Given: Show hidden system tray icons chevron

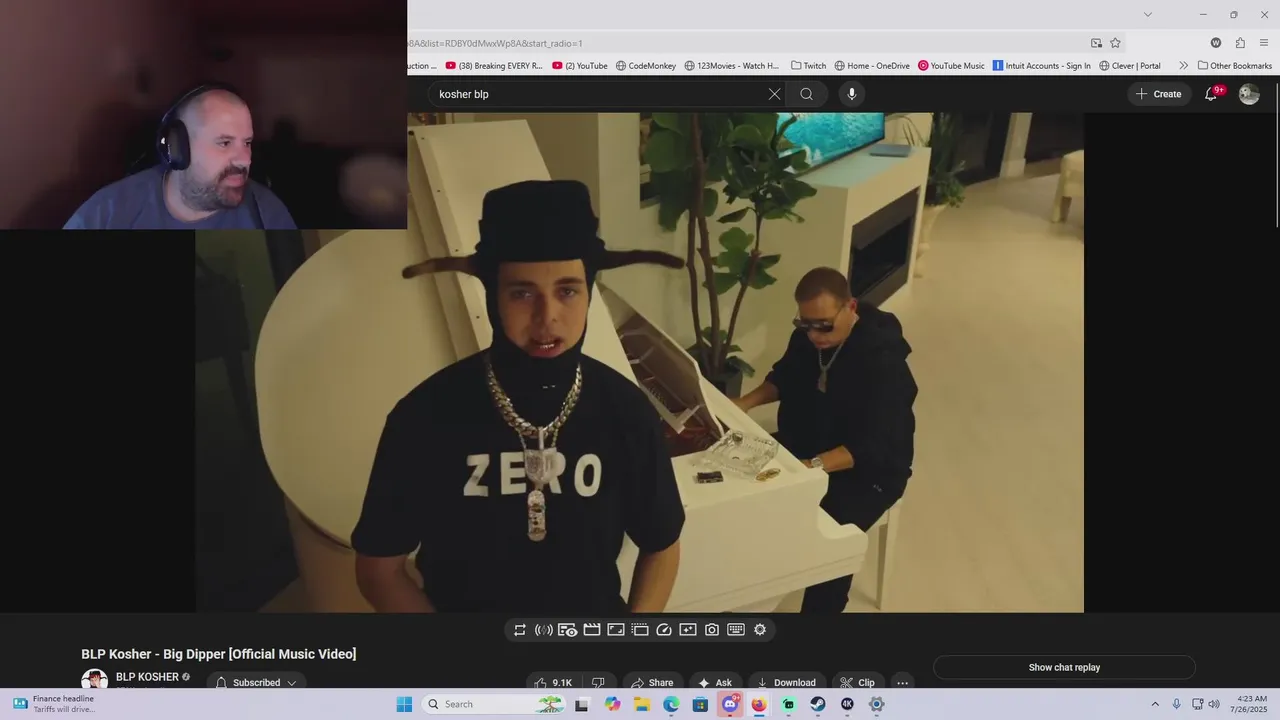Looking at the screenshot, I should 1155,704.
